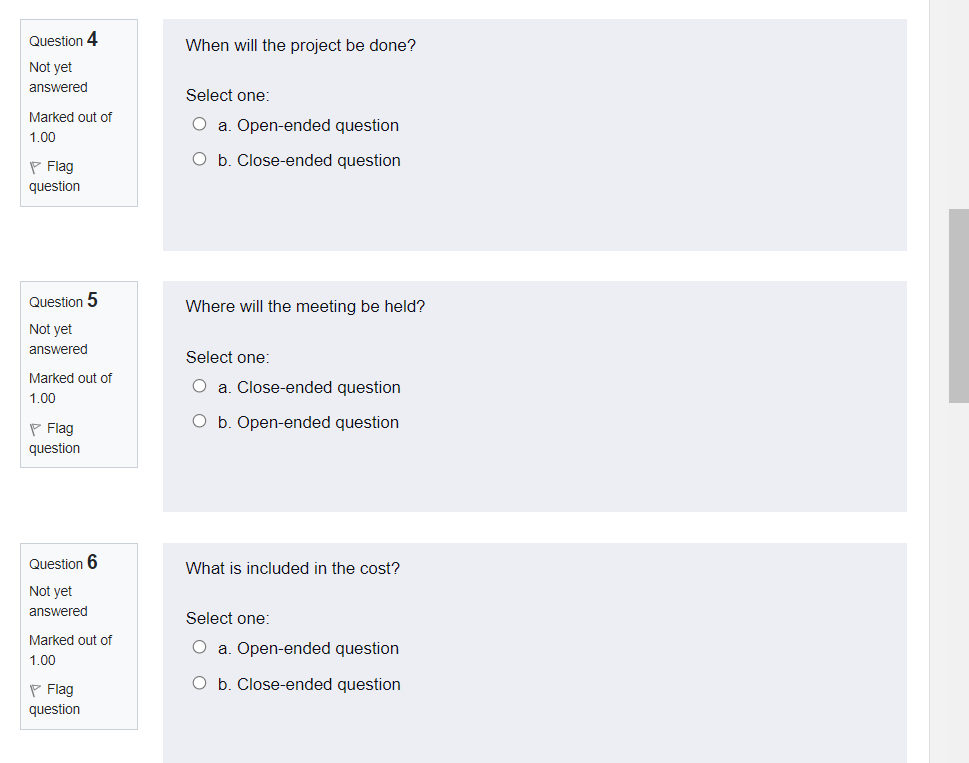Click the question text When will the project be done

(x=299, y=45)
